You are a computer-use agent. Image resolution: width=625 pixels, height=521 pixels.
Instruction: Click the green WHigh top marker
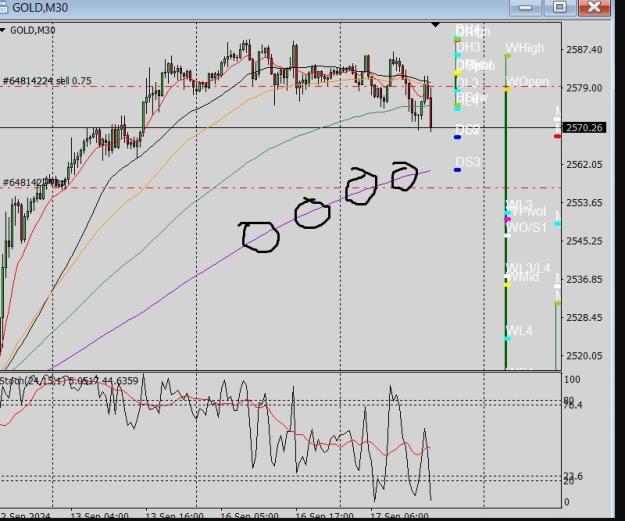point(507,56)
